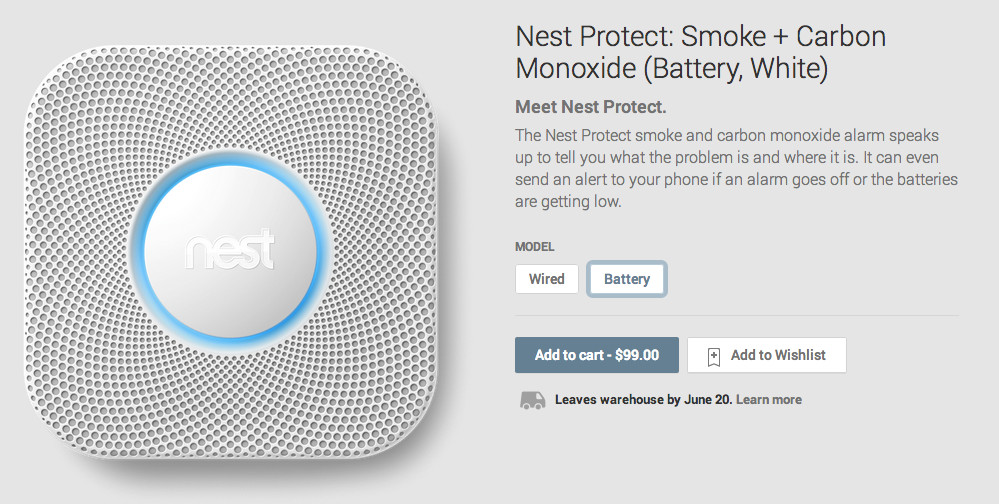Click the nest logo on the device
The height and width of the screenshot is (504, 999).
[230, 250]
